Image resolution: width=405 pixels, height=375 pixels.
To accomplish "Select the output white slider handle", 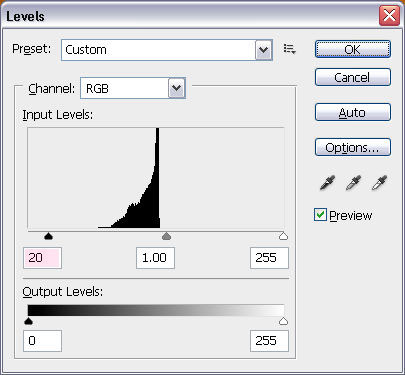I will click(283, 321).
